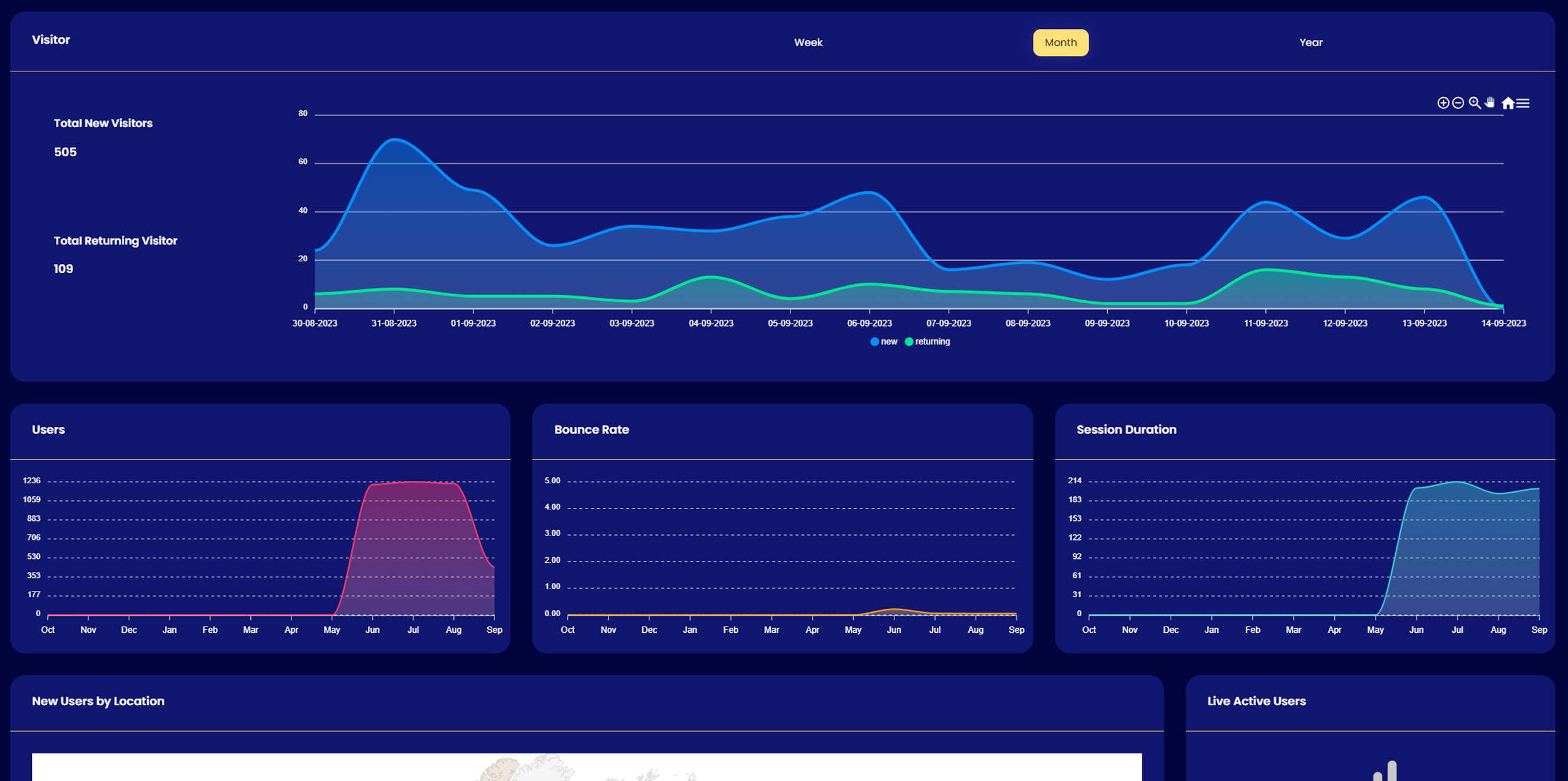Viewport: 1568px width, 781px height.
Task: Click the zoom in plus icon on Visitor chart
Action: 1443,103
